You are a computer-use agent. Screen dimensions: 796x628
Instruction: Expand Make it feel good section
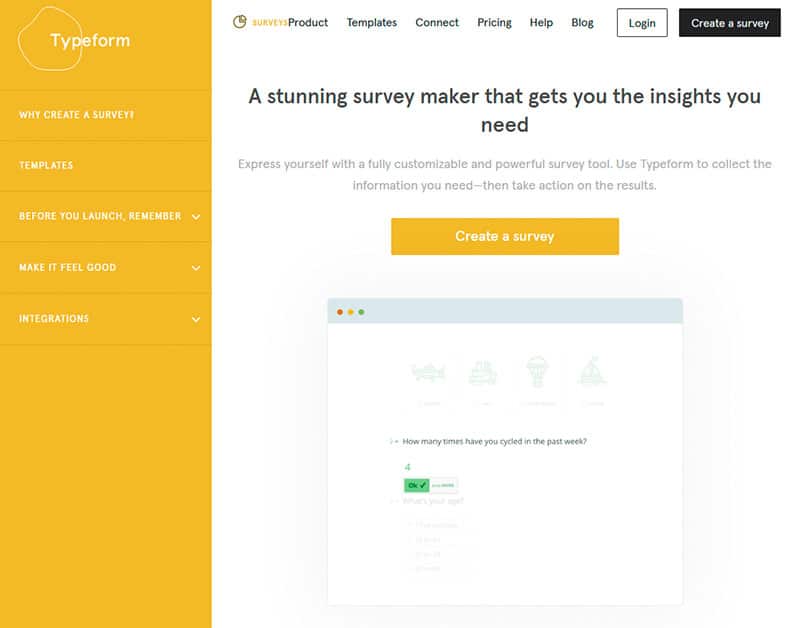coord(106,268)
